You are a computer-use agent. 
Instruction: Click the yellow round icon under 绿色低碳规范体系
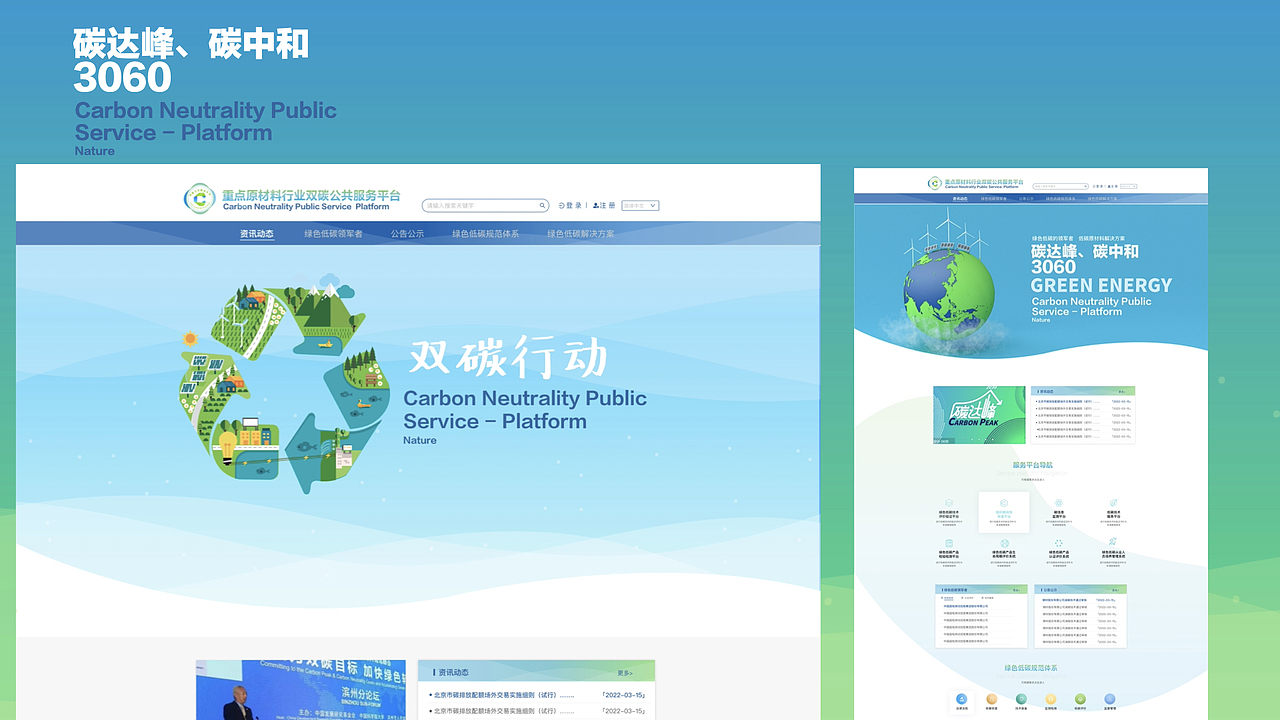coord(1051,700)
